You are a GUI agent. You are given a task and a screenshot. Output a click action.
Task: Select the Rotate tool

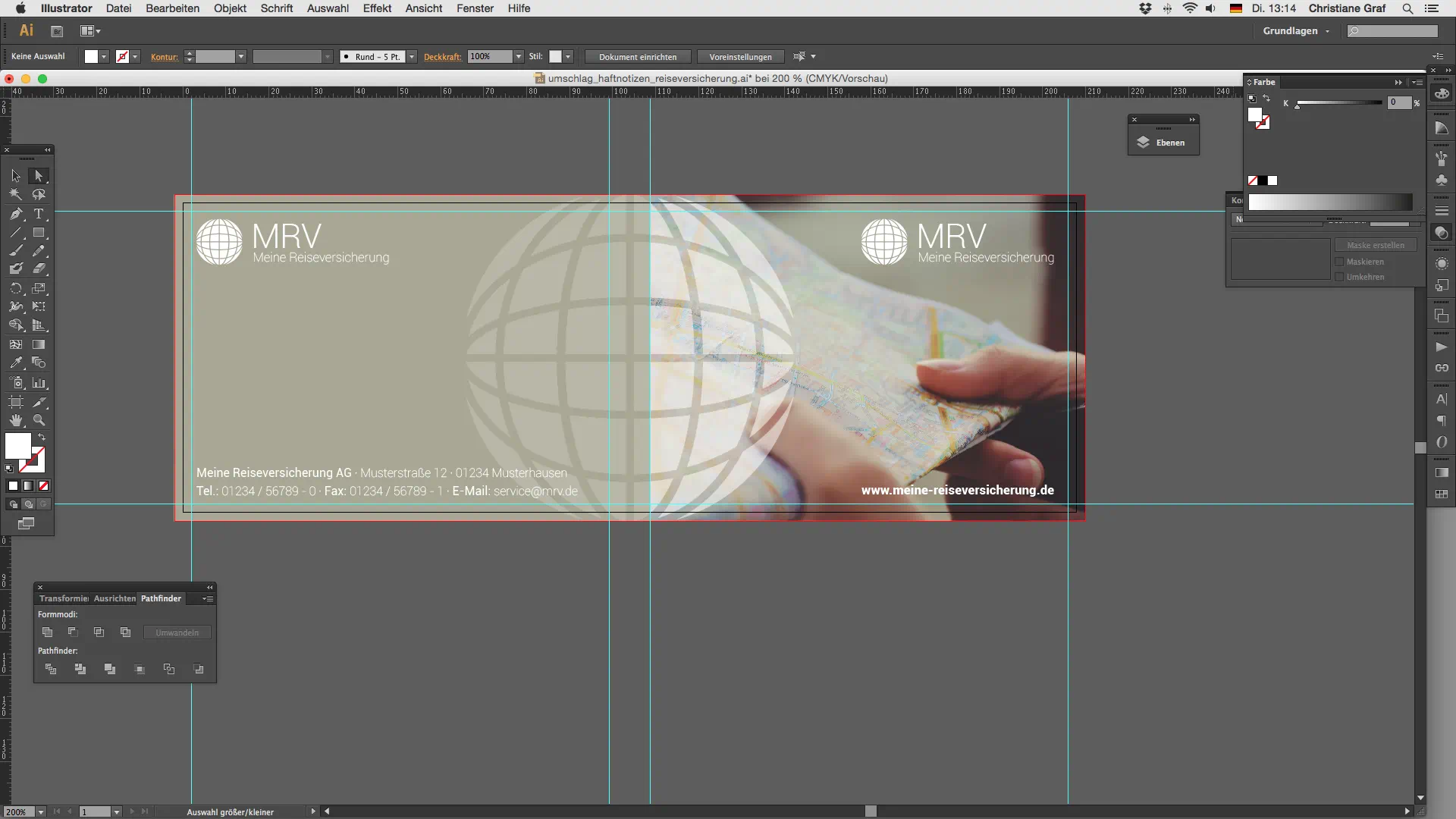[x=16, y=289]
